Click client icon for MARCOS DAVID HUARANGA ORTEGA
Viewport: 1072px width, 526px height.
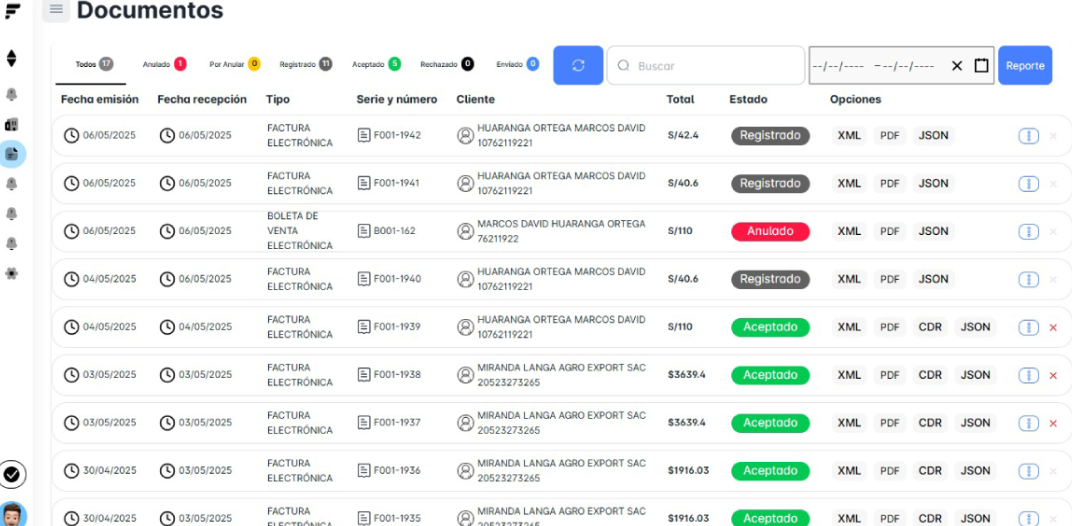pyautogui.click(x=466, y=231)
